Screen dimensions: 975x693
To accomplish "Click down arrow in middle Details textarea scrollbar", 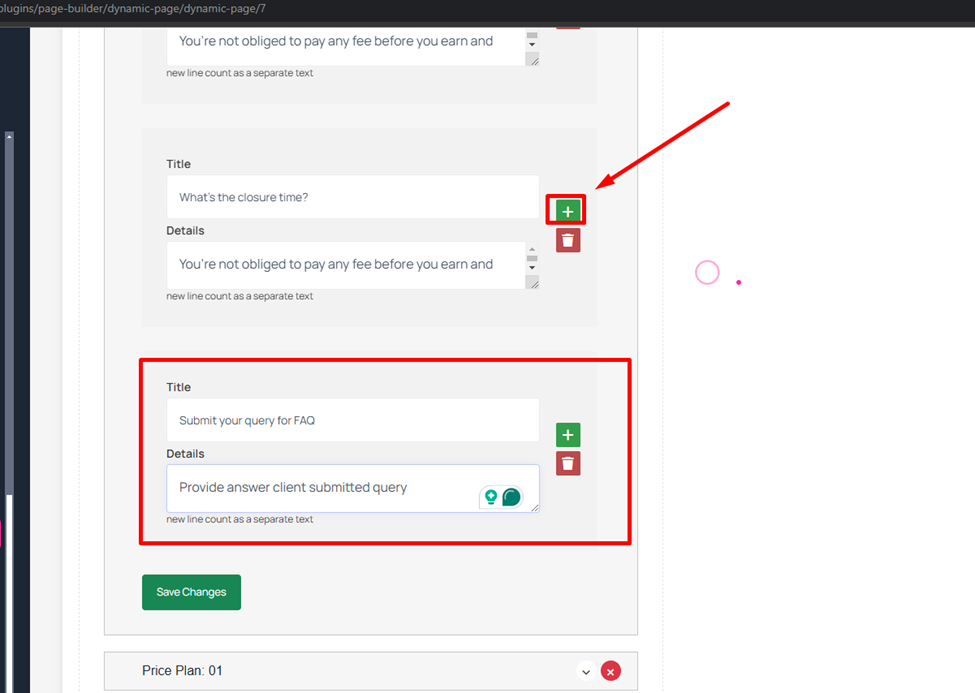I will tap(532, 267).
